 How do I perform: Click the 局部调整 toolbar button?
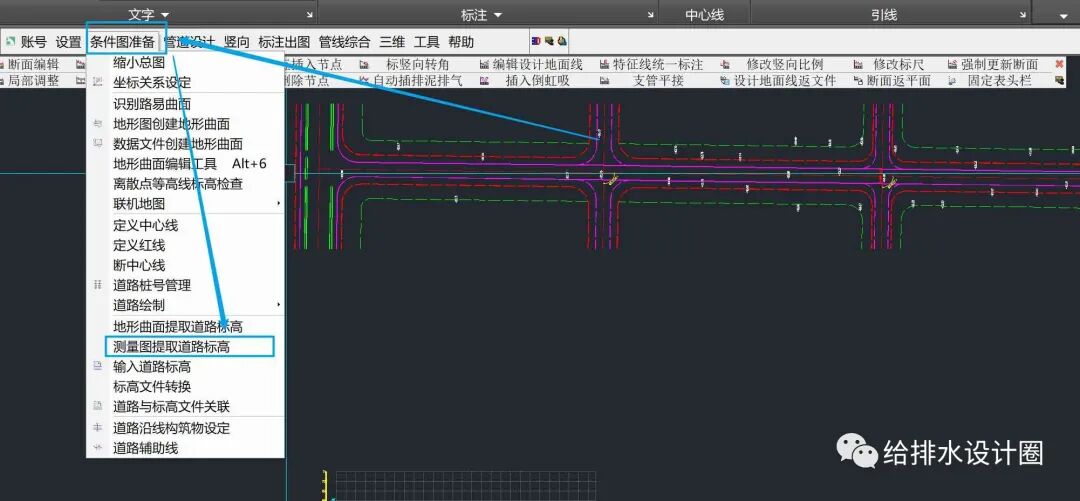pyautogui.click(x=33, y=81)
